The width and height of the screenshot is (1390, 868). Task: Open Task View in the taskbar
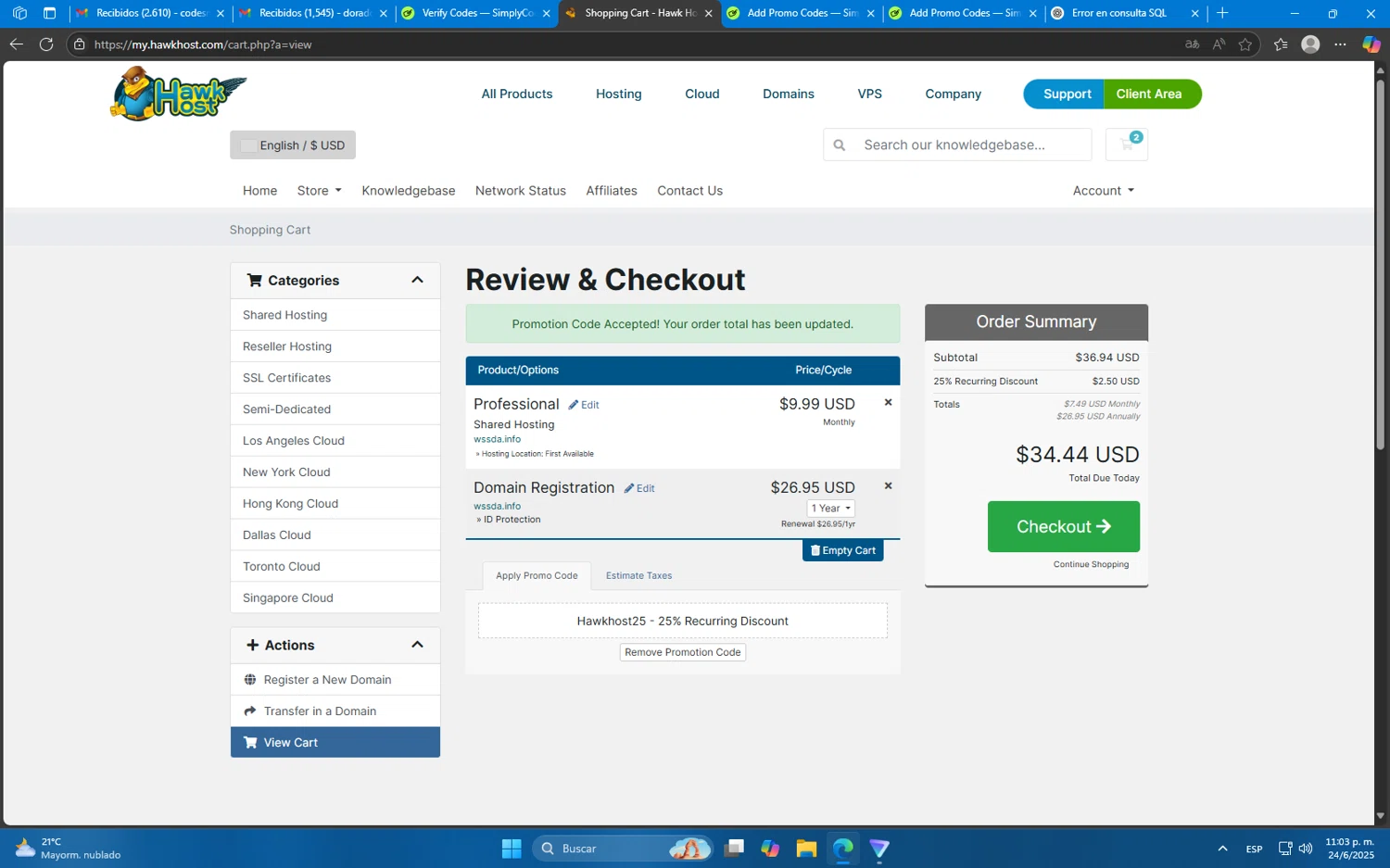pos(735,849)
